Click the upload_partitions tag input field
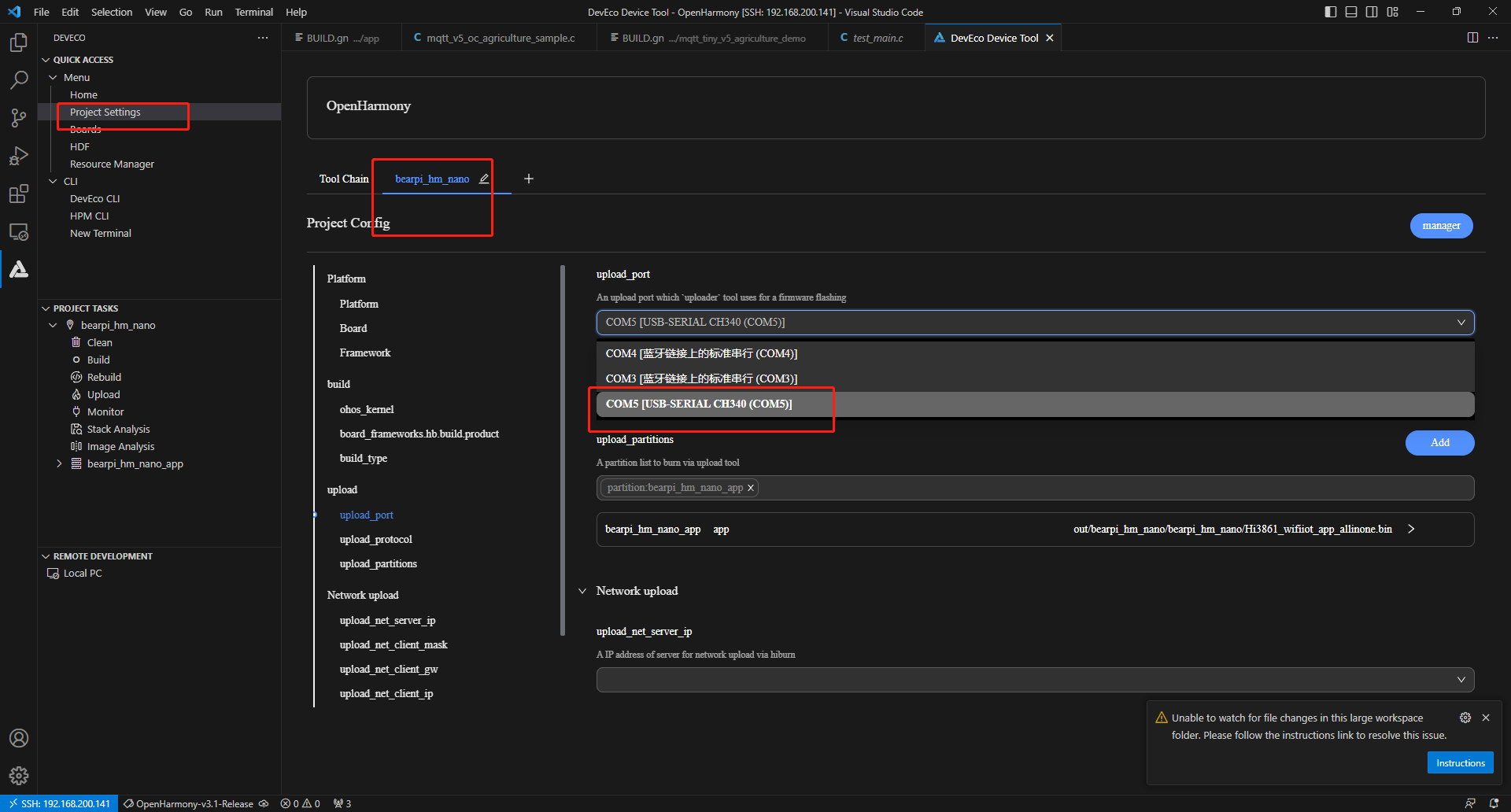 click(x=1035, y=488)
